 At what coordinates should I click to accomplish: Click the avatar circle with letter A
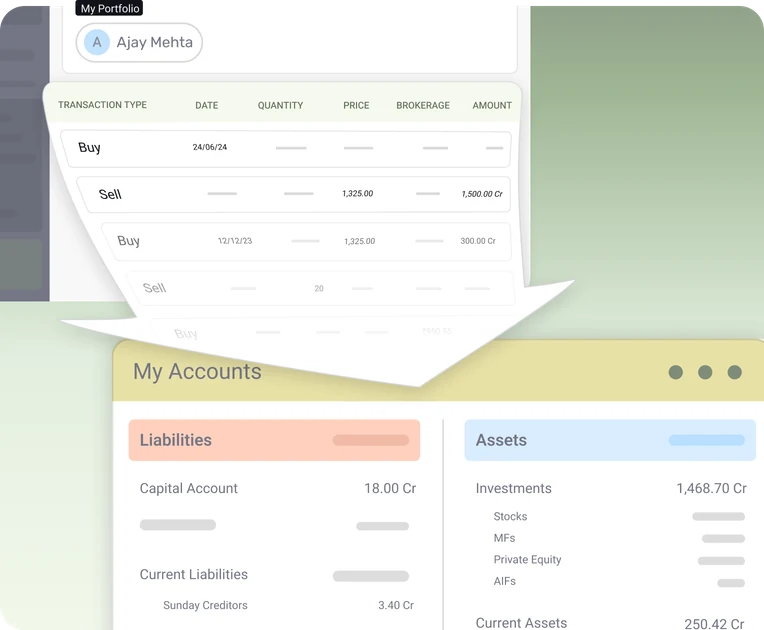(97, 42)
